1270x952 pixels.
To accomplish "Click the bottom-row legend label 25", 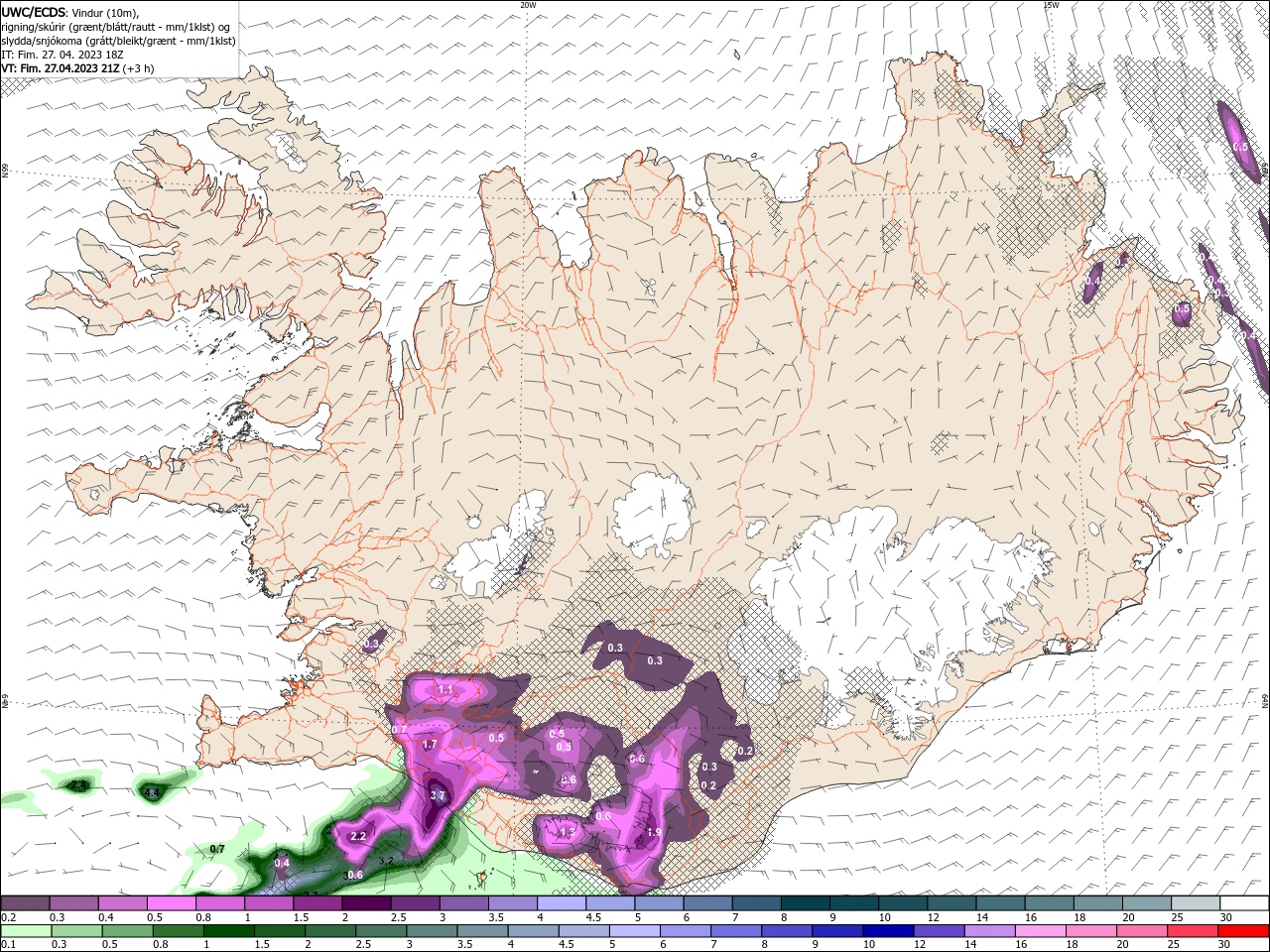I will pyautogui.click(x=1176, y=944).
